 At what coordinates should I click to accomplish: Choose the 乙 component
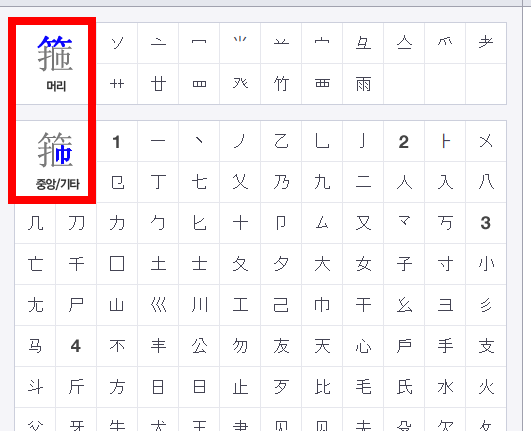281,141
